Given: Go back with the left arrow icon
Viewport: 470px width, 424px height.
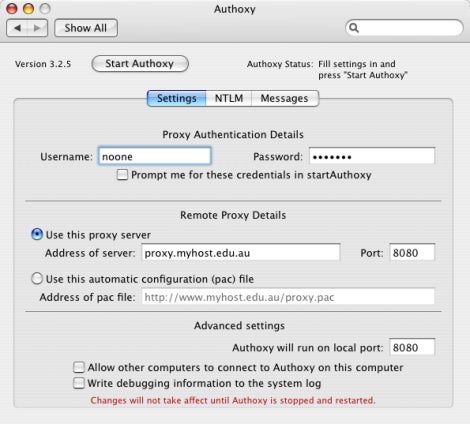Looking at the screenshot, I should coord(17,28).
